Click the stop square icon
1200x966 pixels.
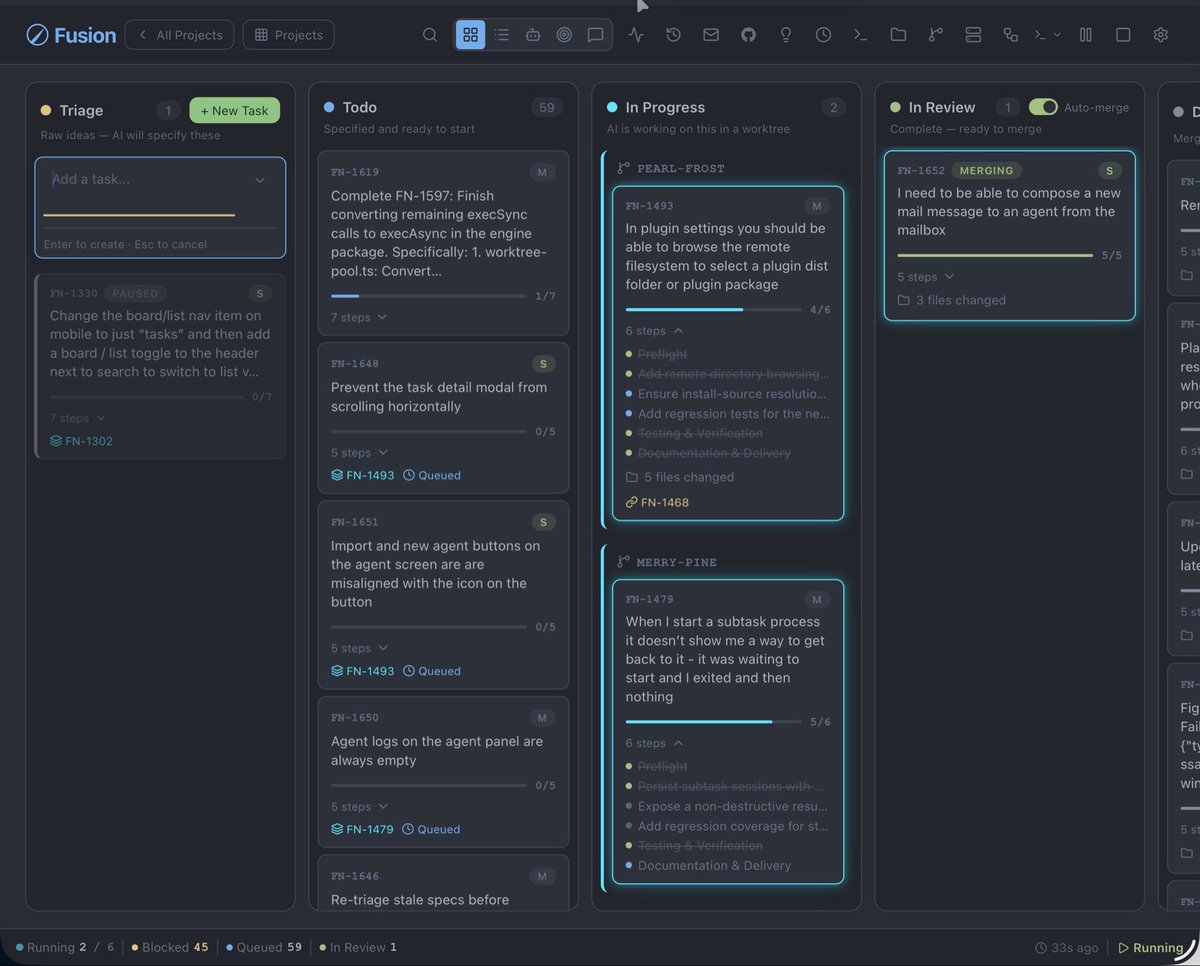coord(1123,35)
